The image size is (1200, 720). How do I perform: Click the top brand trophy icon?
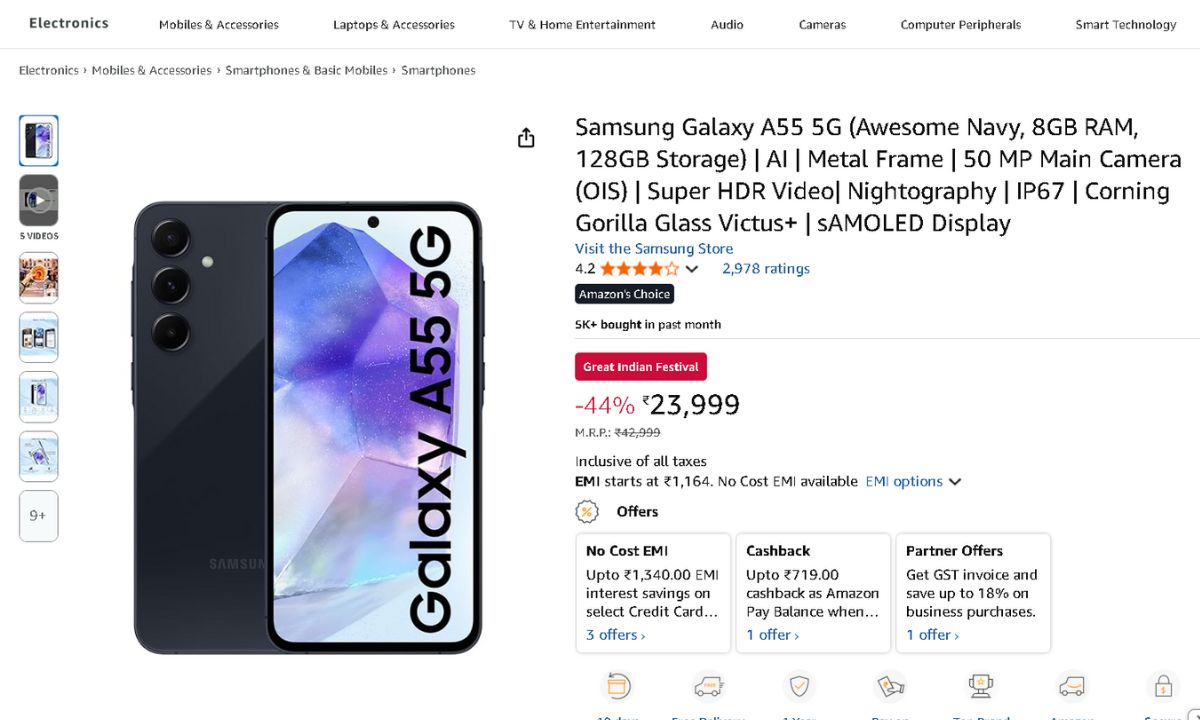981,686
